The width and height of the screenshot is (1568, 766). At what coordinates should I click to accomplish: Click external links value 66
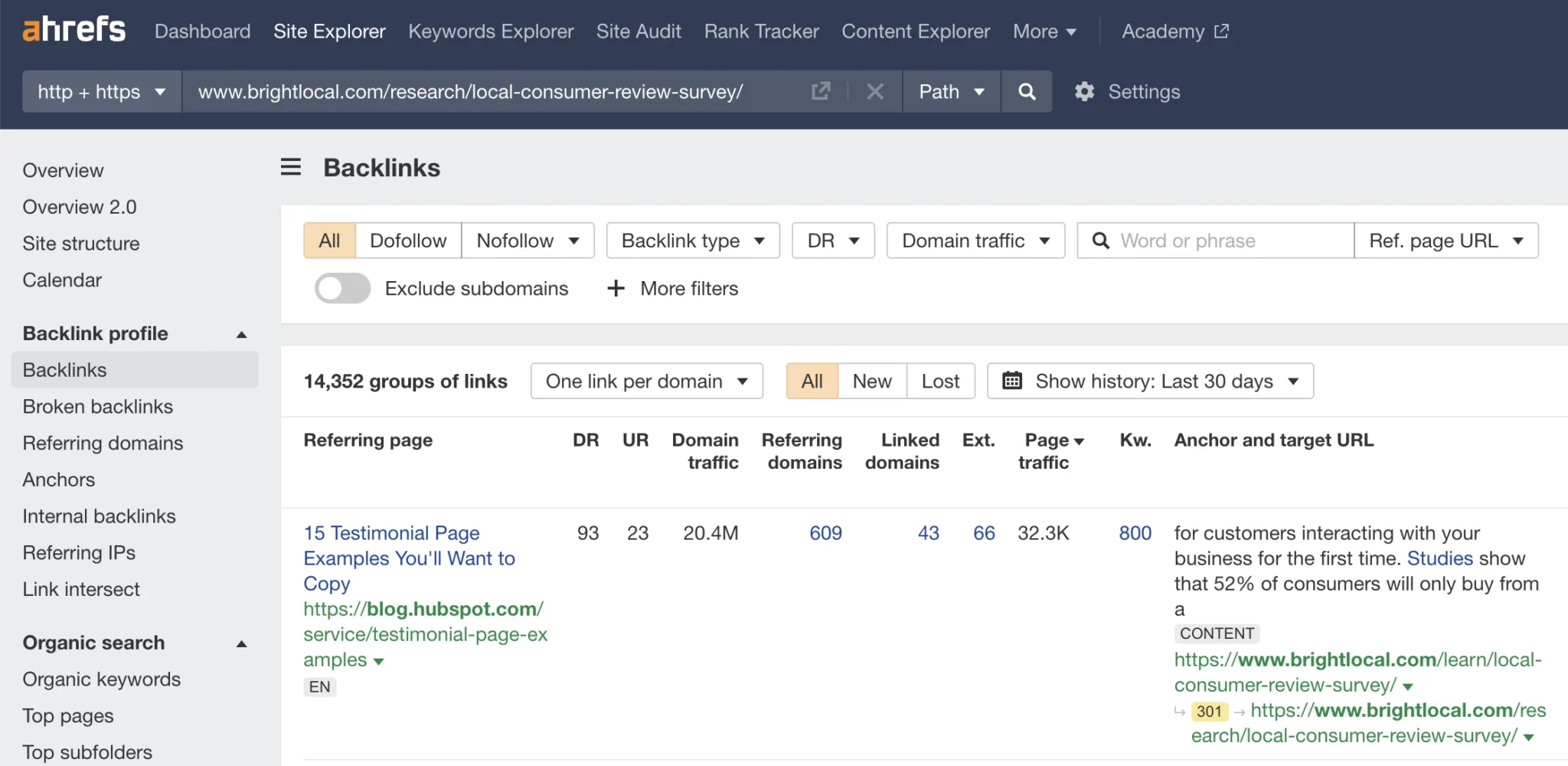(984, 533)
